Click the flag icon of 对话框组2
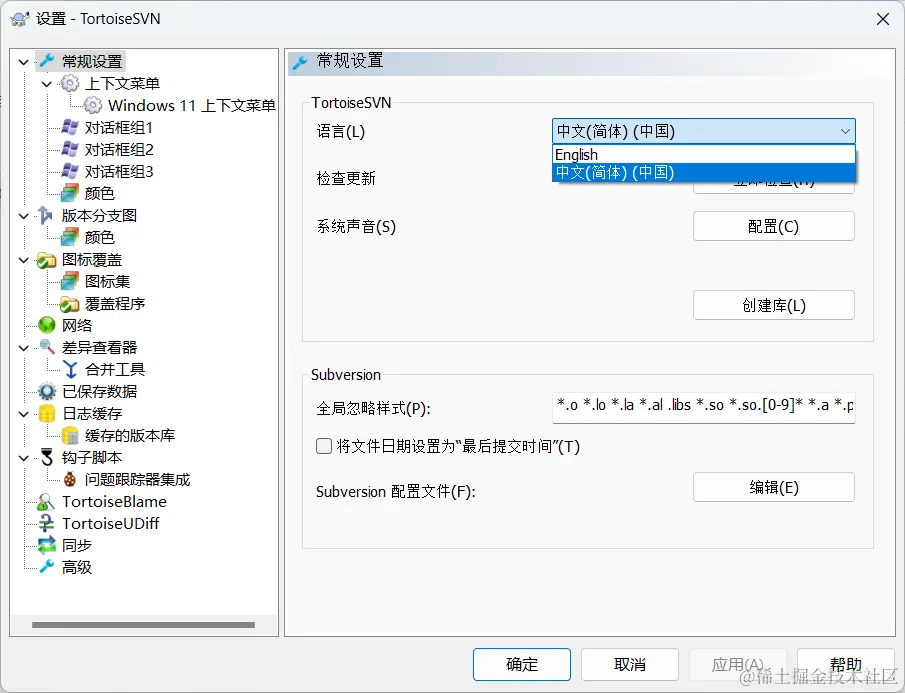905x693 pixels. [70, 149]
